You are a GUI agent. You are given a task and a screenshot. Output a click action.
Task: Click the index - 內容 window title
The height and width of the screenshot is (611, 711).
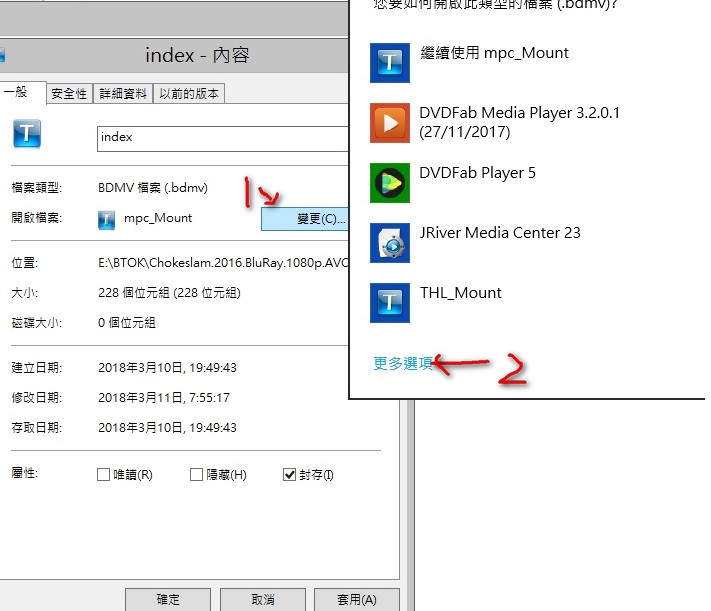pyautogui.click(x=197, y=55)
